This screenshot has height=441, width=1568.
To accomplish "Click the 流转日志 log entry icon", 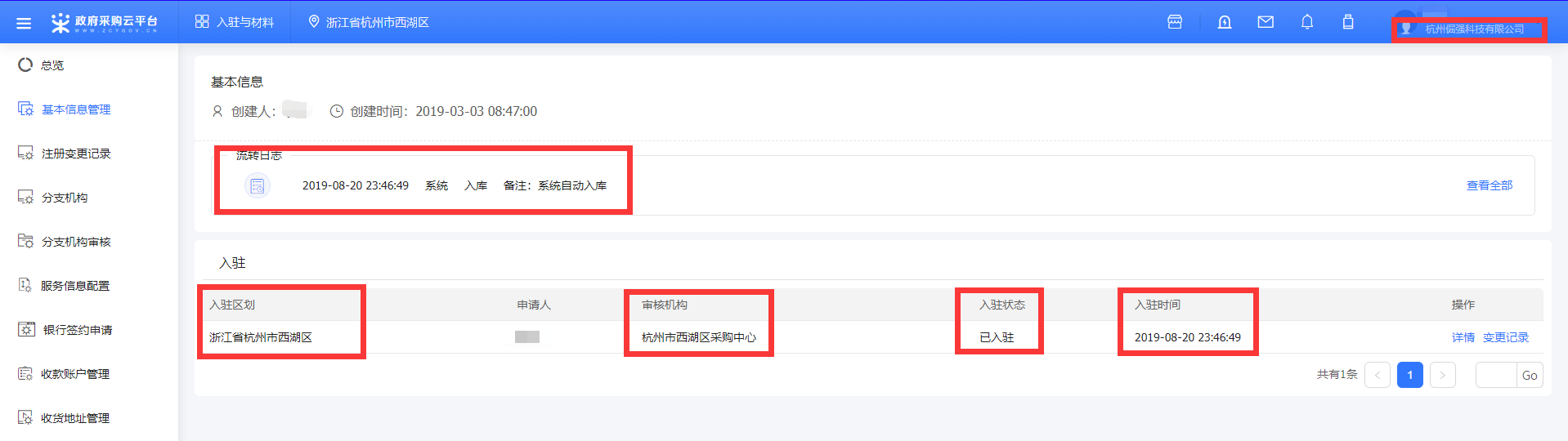I will pos(258,186).
